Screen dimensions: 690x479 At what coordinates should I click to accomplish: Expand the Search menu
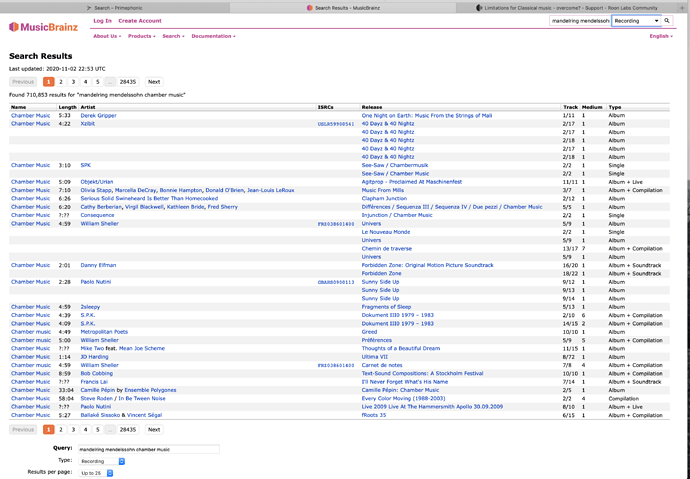tap(173, 36)
